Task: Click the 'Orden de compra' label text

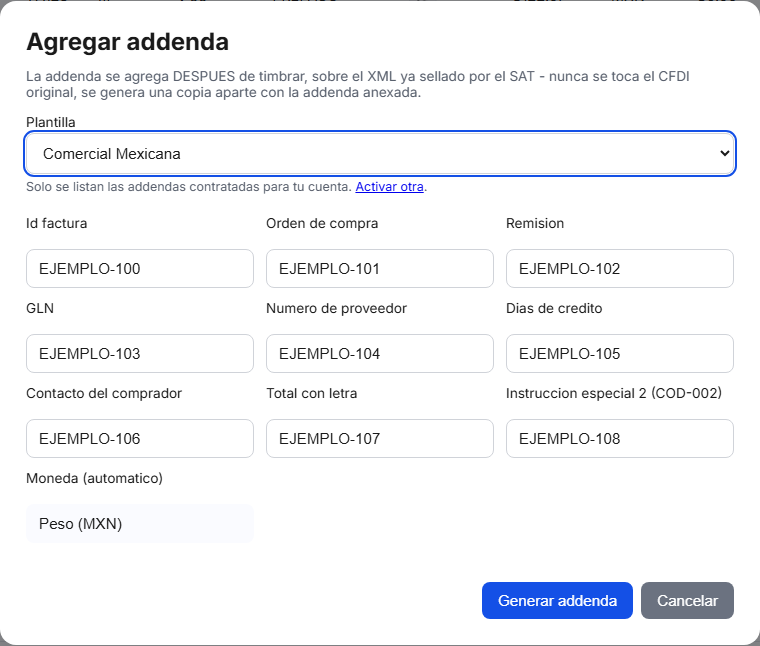Action: click(322, 223)
